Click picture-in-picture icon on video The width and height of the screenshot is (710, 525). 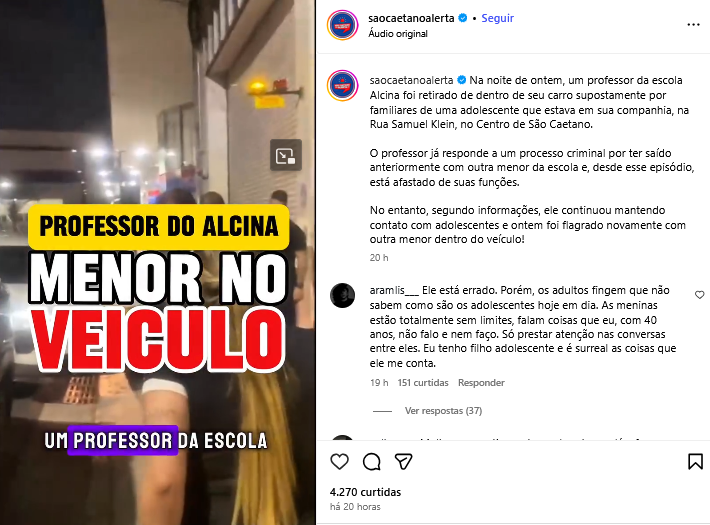click(x=286, y=155)
